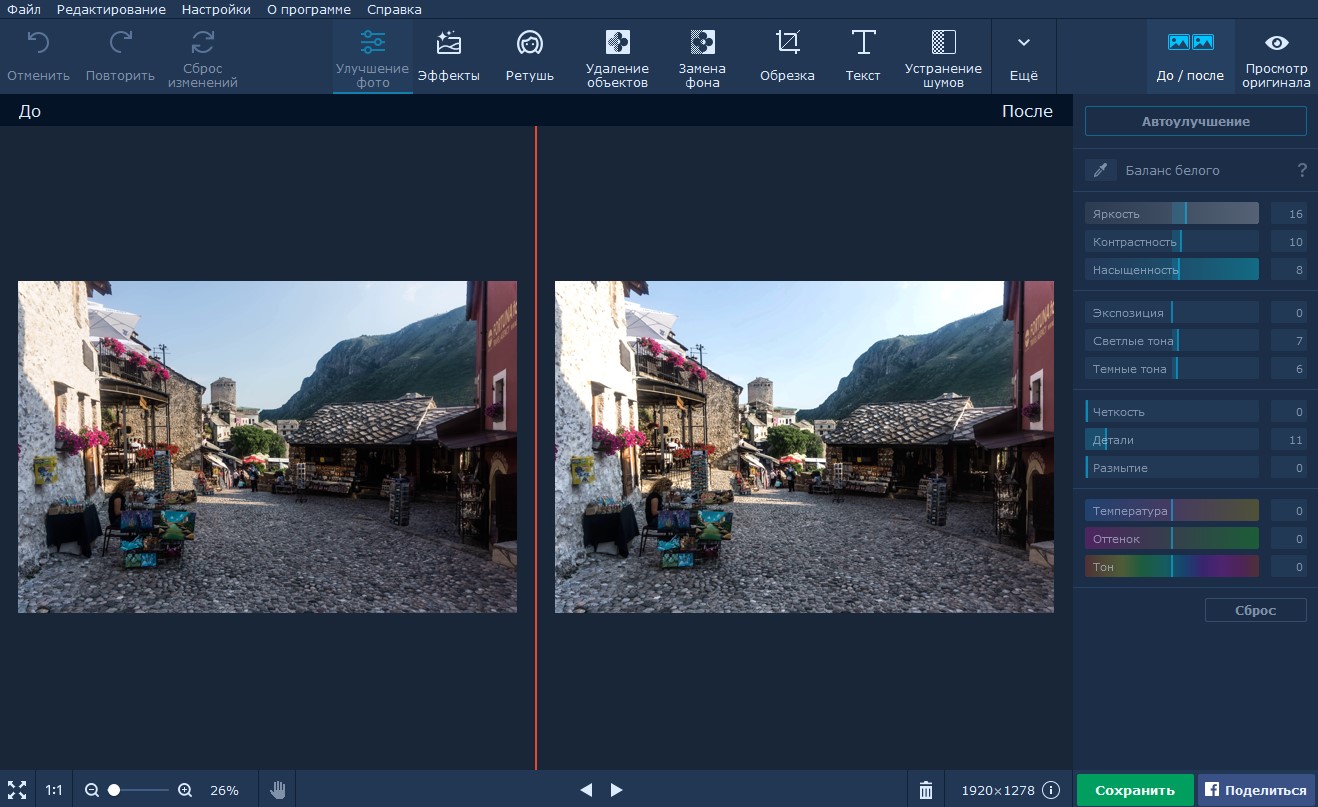Set zoom to 1:1
This screenshot has height=807, width=1318.
(54, 790)
